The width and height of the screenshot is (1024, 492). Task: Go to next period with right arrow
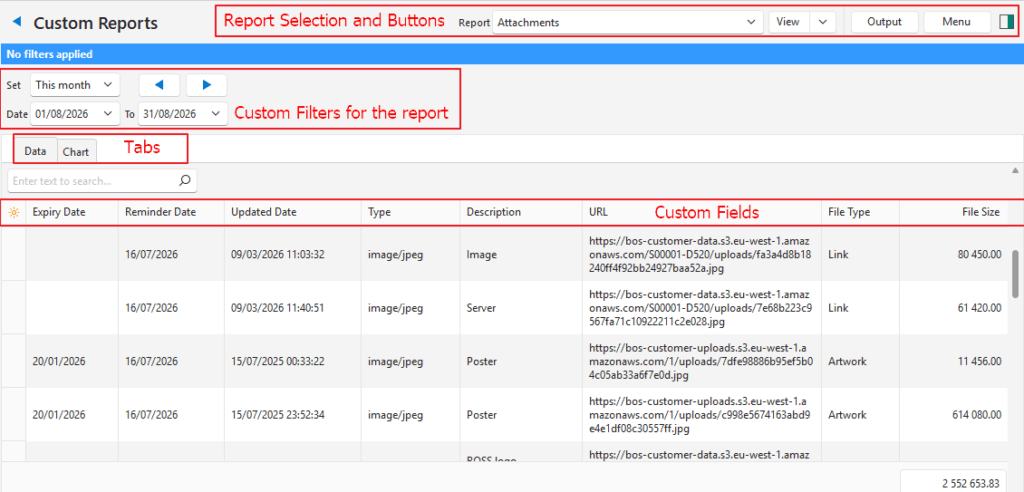[206, 85]
